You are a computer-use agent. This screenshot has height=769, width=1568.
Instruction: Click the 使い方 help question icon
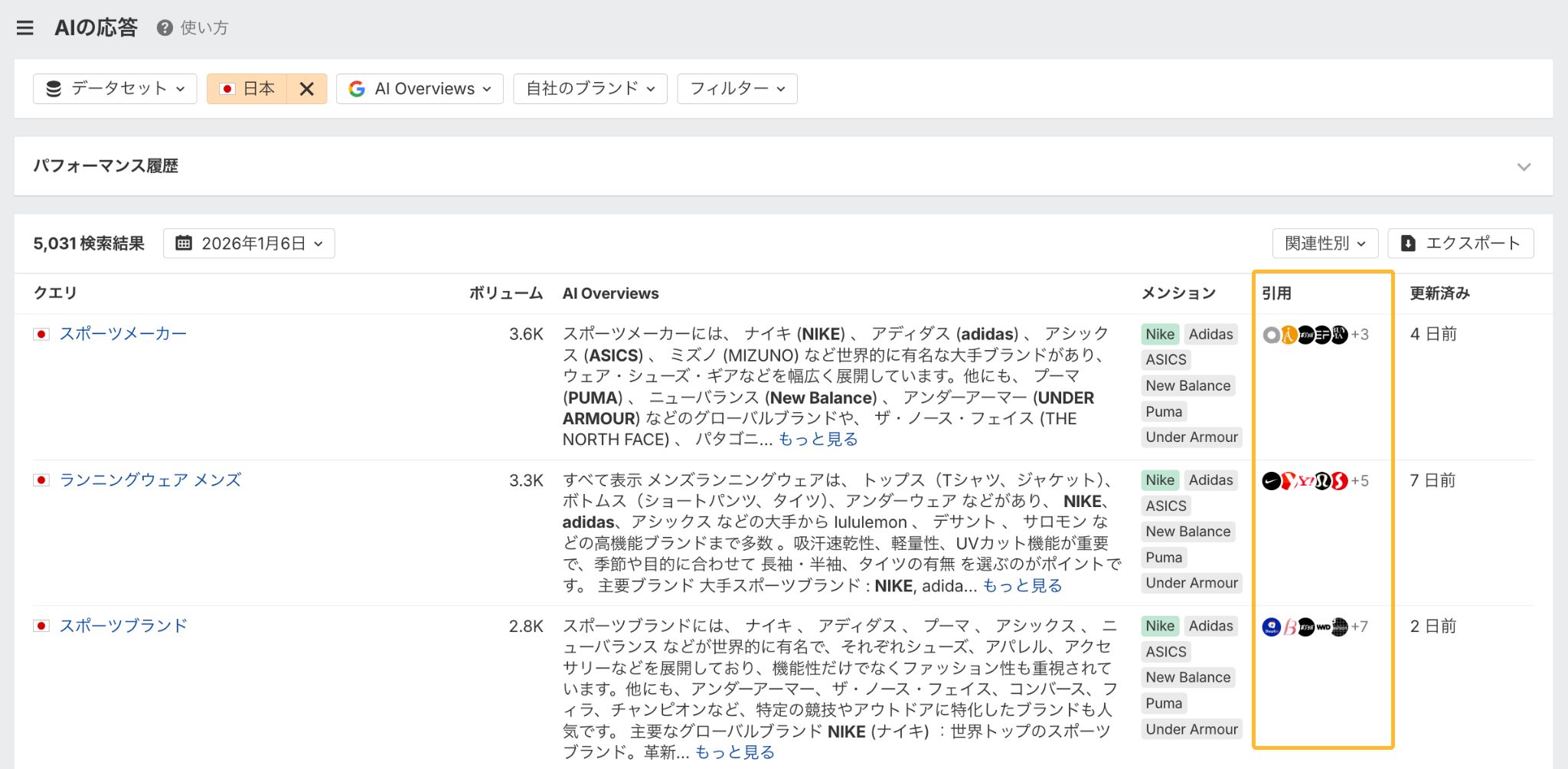click(x=164, y=28)
